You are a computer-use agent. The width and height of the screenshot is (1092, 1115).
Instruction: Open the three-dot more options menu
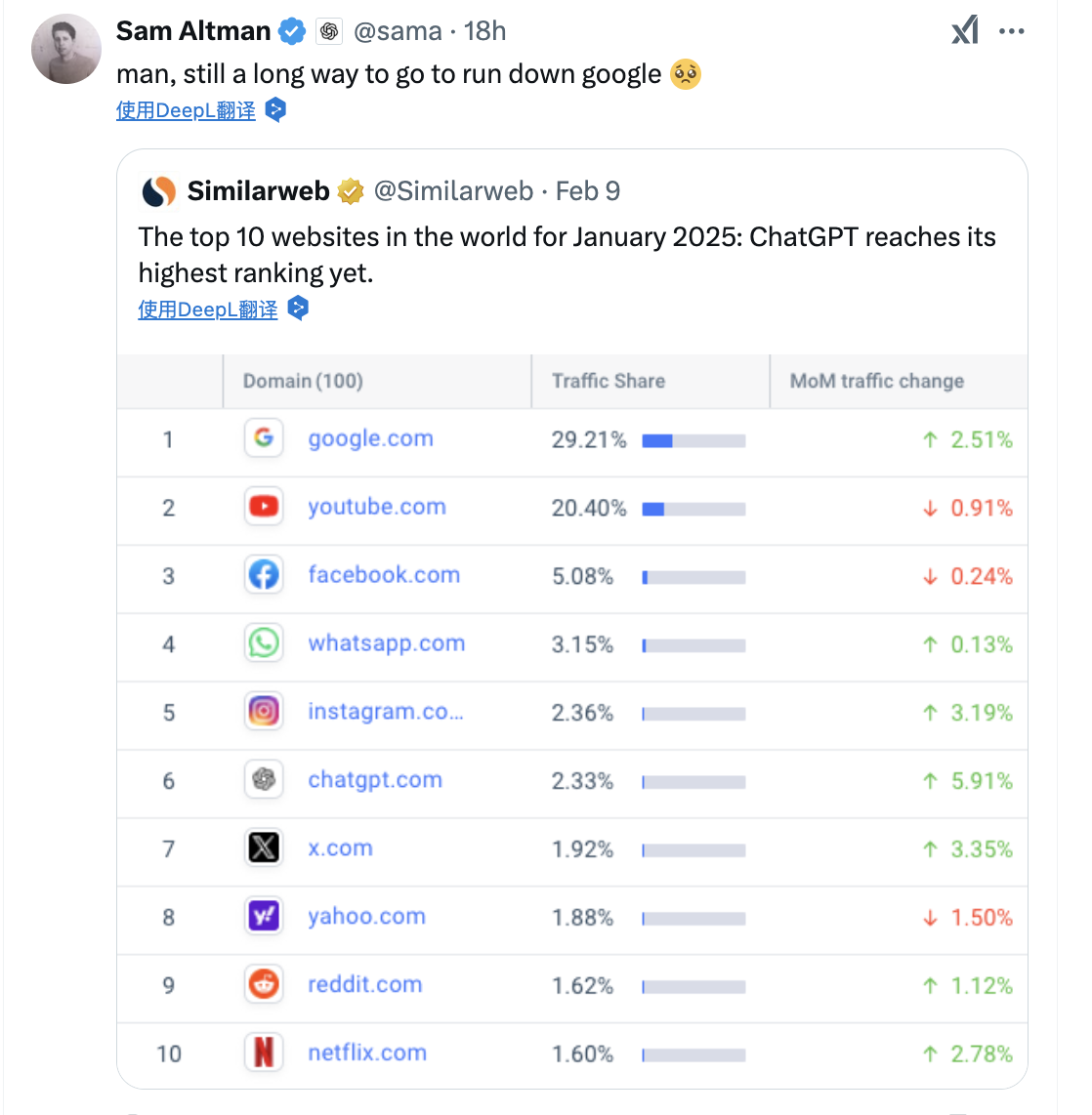[x=1011, y=31]
